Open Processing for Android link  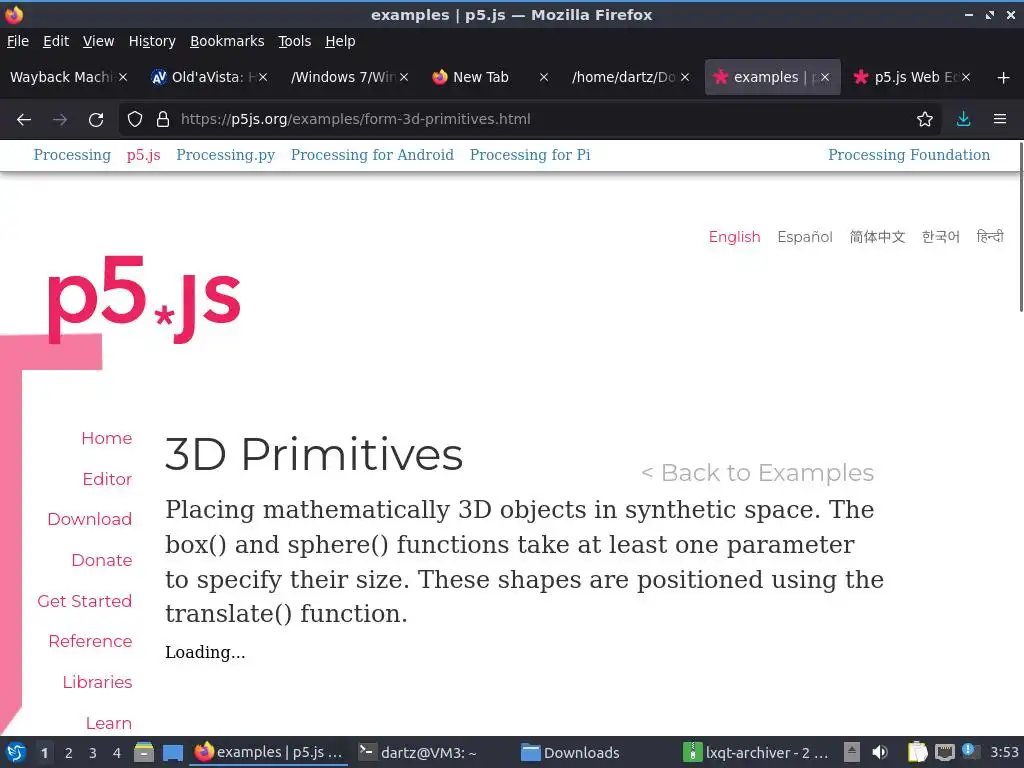click(372, 155)
